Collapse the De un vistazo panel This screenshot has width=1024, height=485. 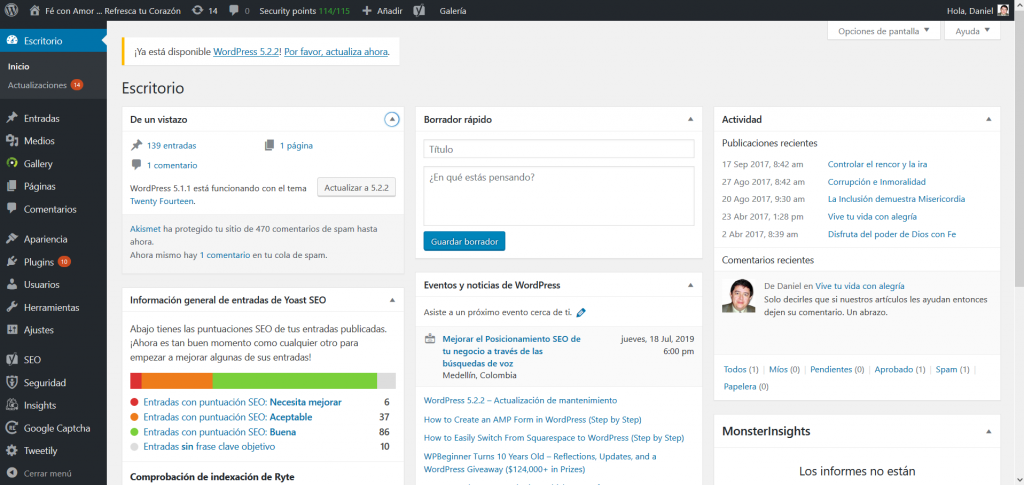[x=392, y=120]
